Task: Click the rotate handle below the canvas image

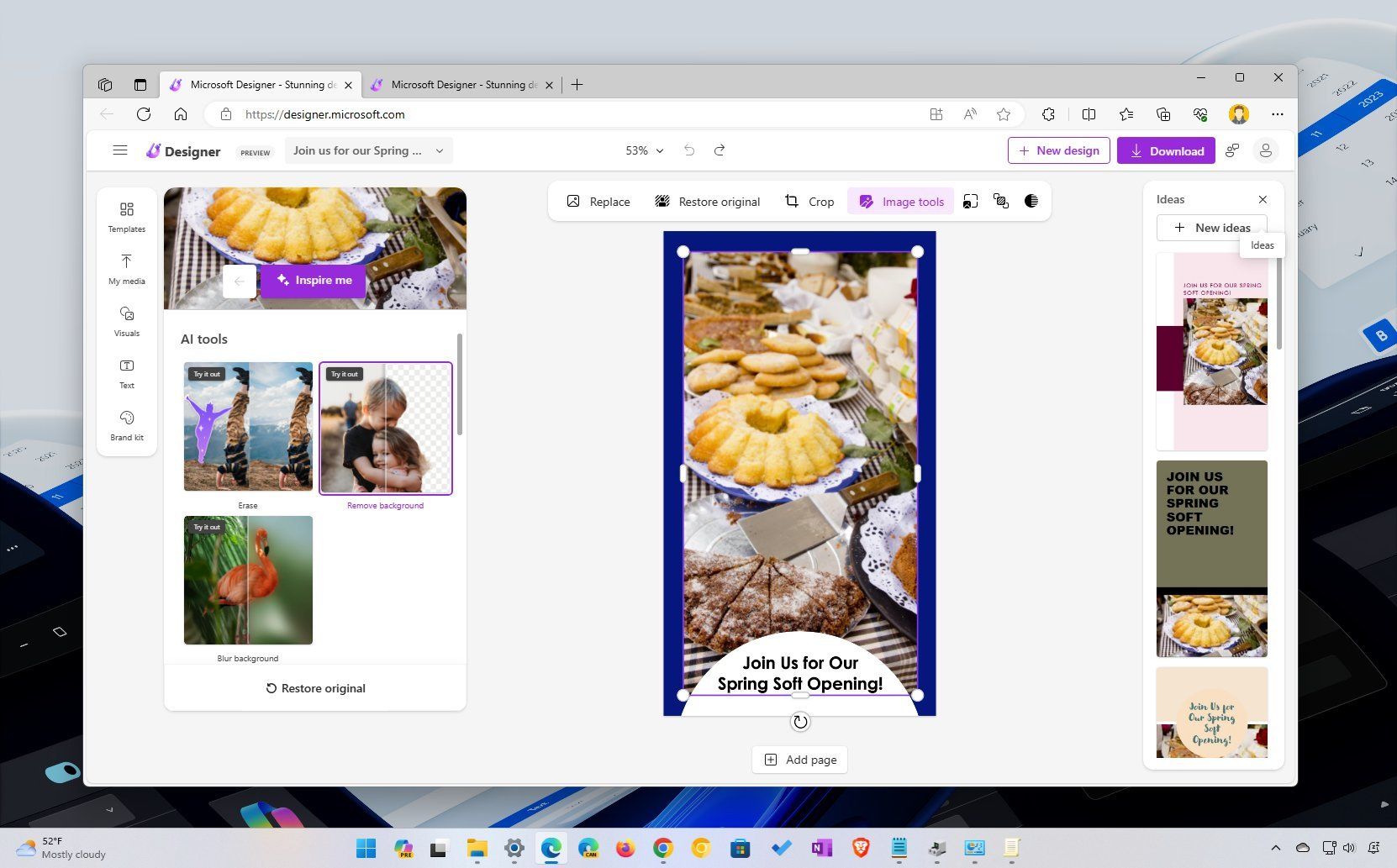Action: pos(799,721)
